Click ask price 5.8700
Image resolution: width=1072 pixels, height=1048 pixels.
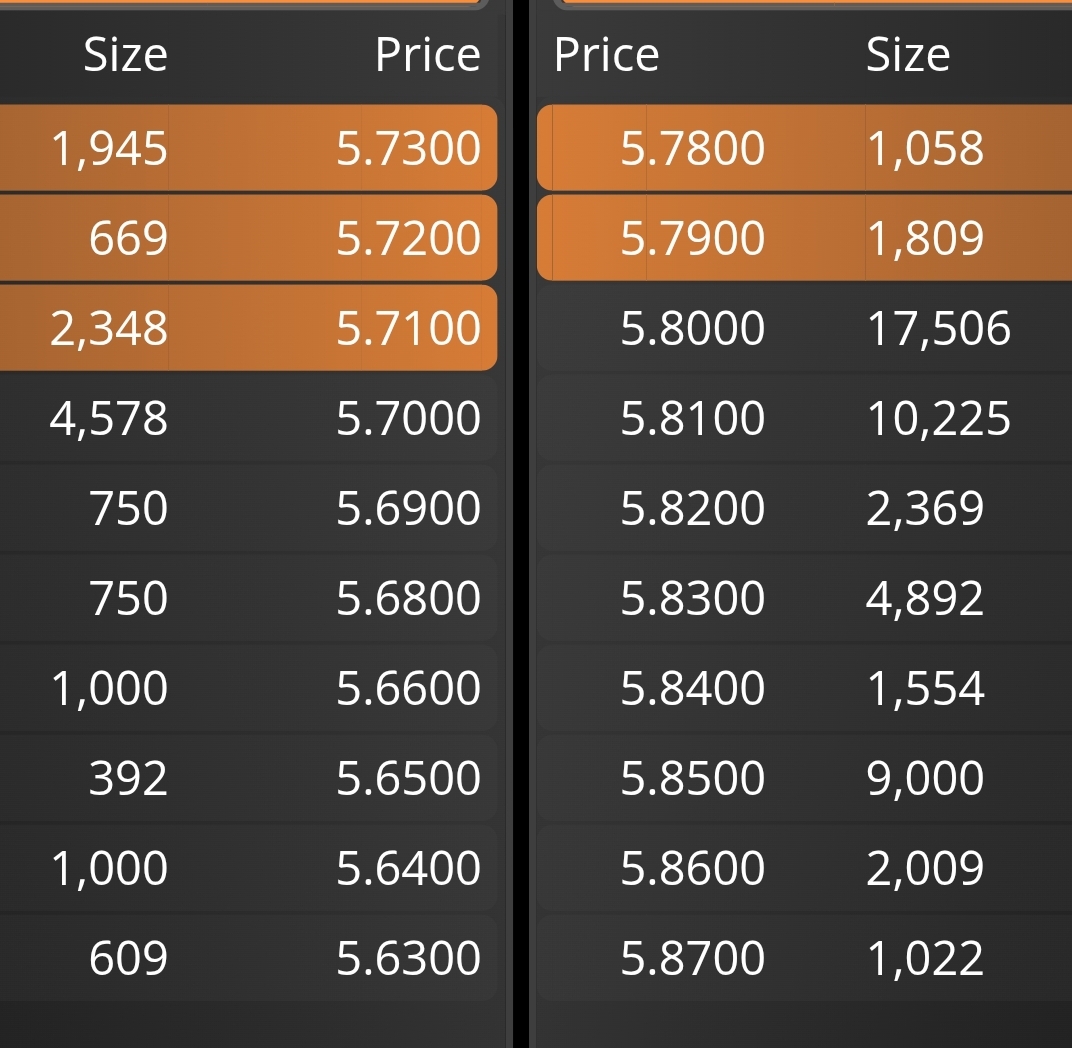point(693,958)
